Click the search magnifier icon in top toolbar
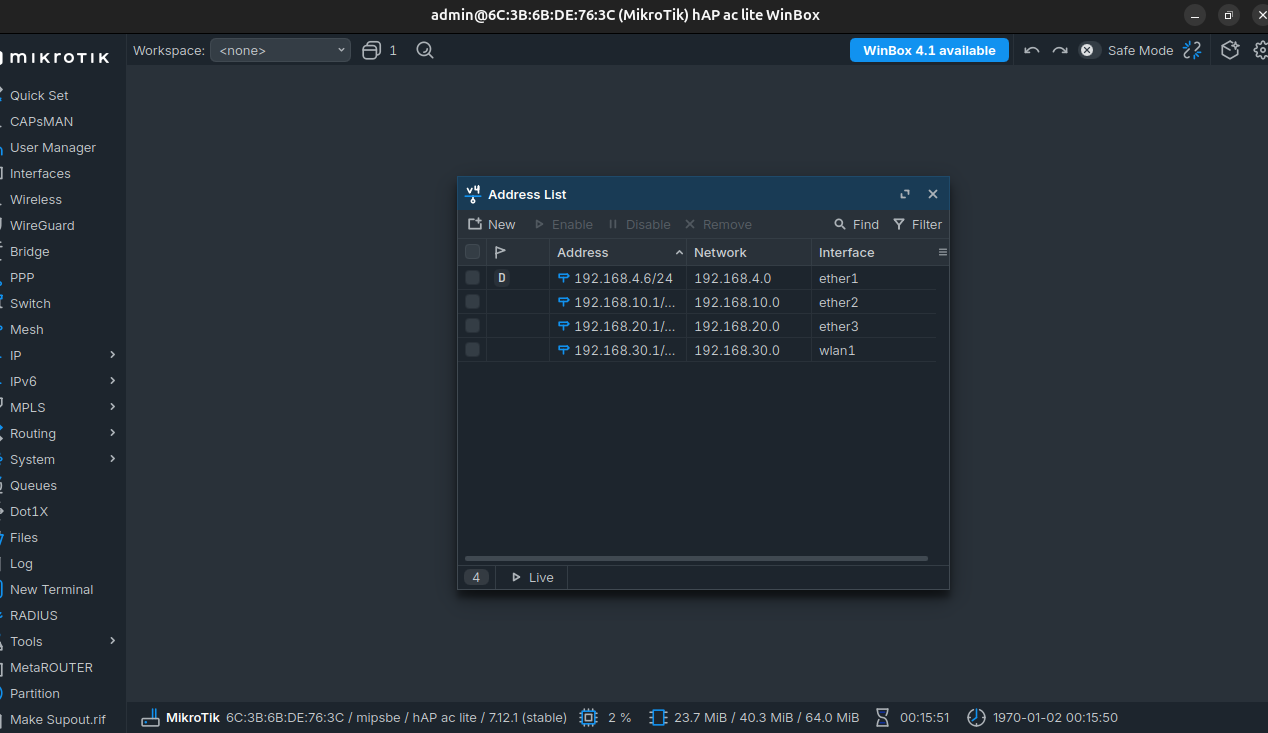The height and width of the screenshot is (733, 1268). click(425, 50)
